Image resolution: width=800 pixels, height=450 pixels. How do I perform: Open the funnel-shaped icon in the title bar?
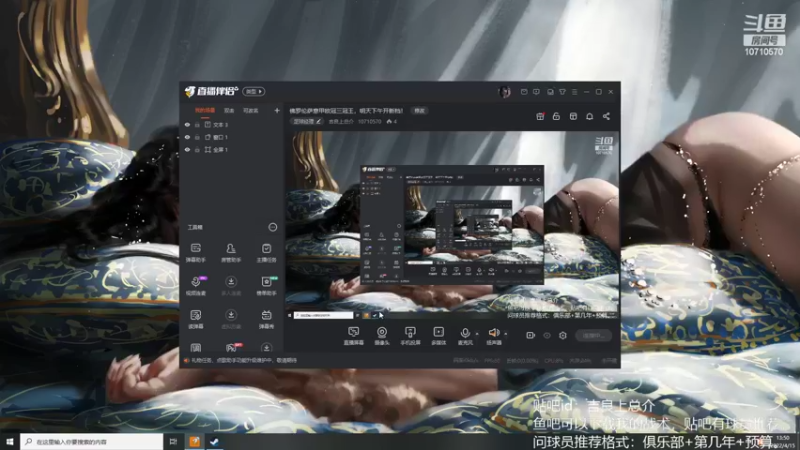click(562, 92)
